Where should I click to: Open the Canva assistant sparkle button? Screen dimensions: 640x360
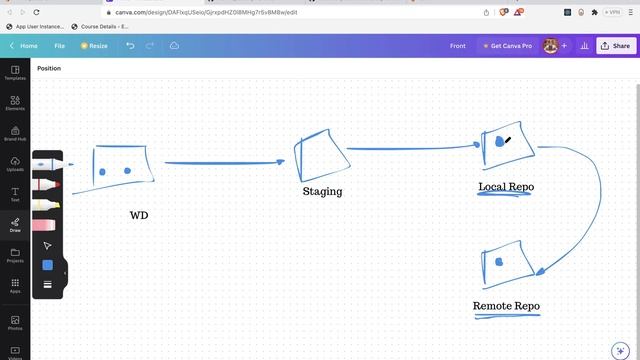point(620,351)
